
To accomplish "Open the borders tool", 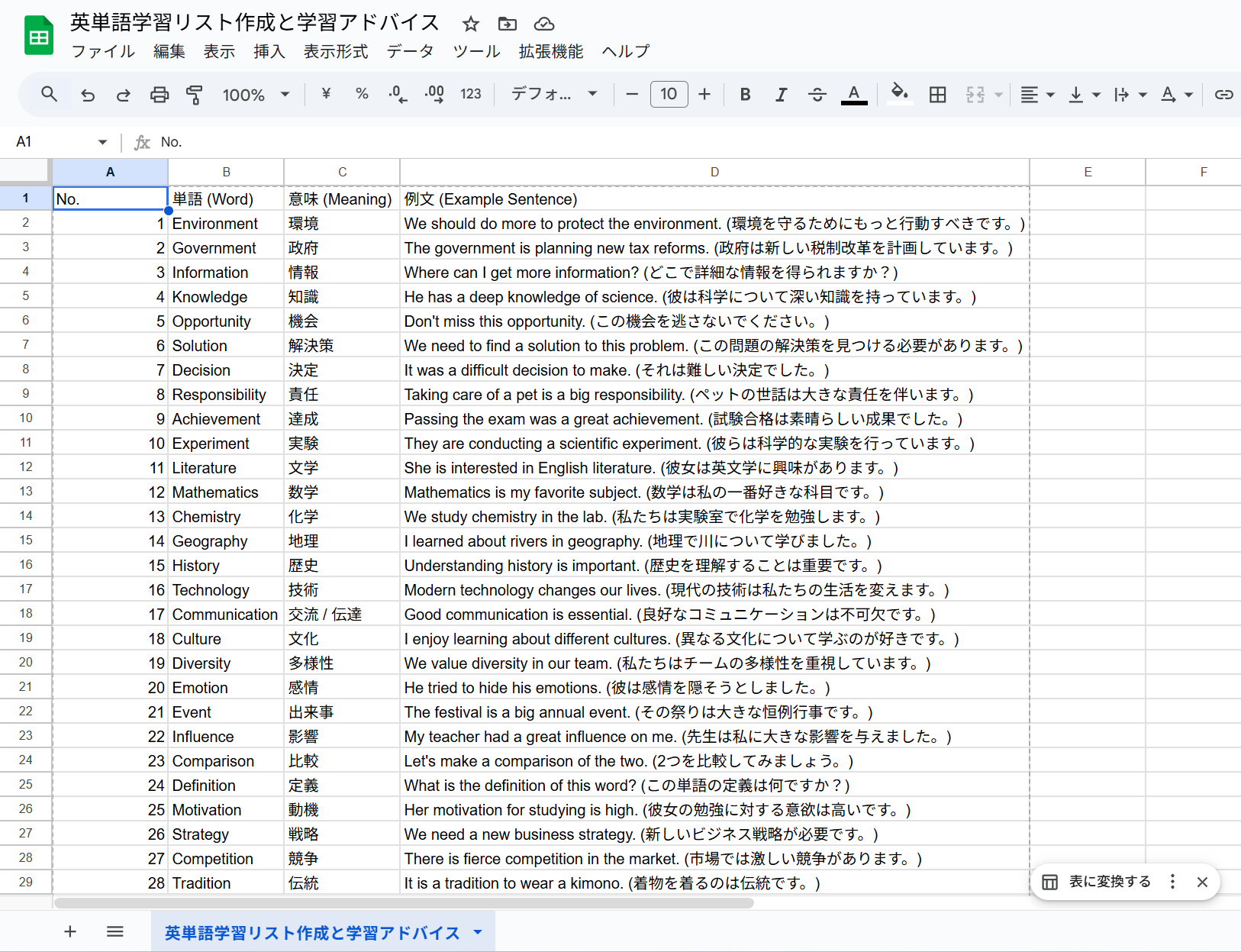I will [x=938, y=94].
